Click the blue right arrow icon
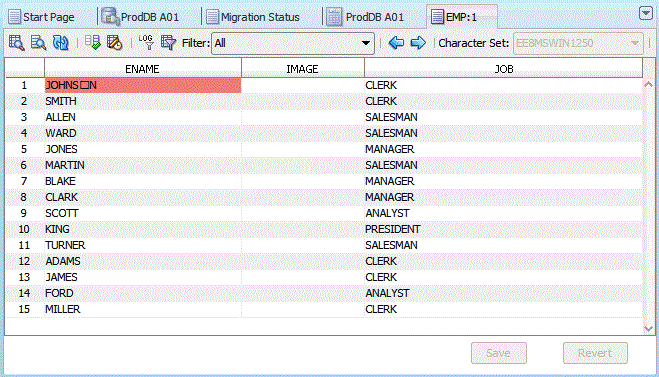 (418, 43)
